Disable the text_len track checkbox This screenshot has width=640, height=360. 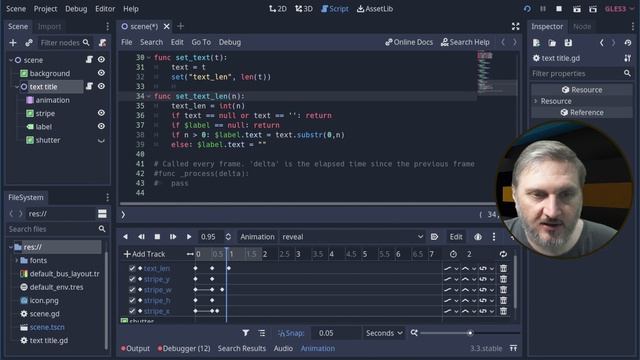click(132, 268)
